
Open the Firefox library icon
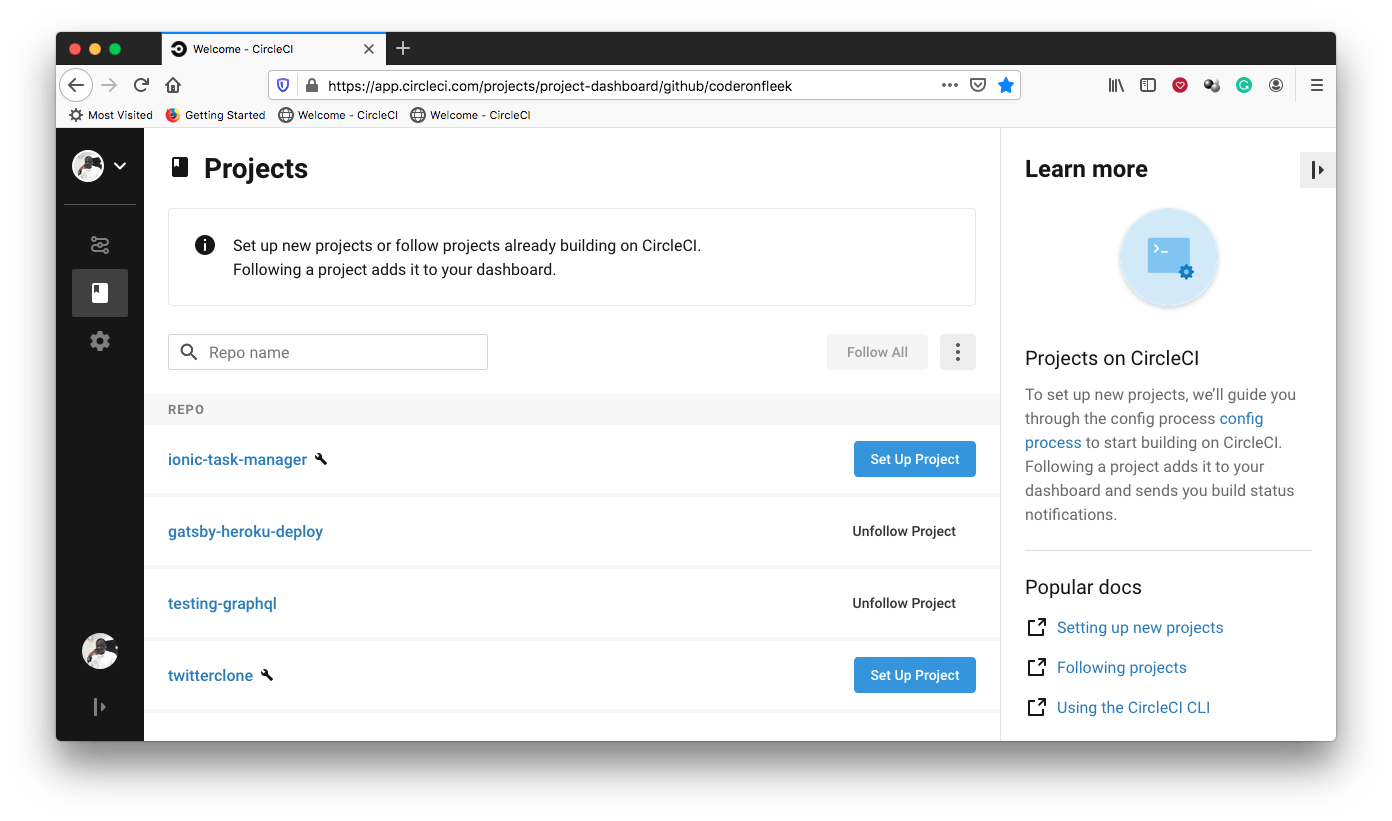[x=1116, y=85]
